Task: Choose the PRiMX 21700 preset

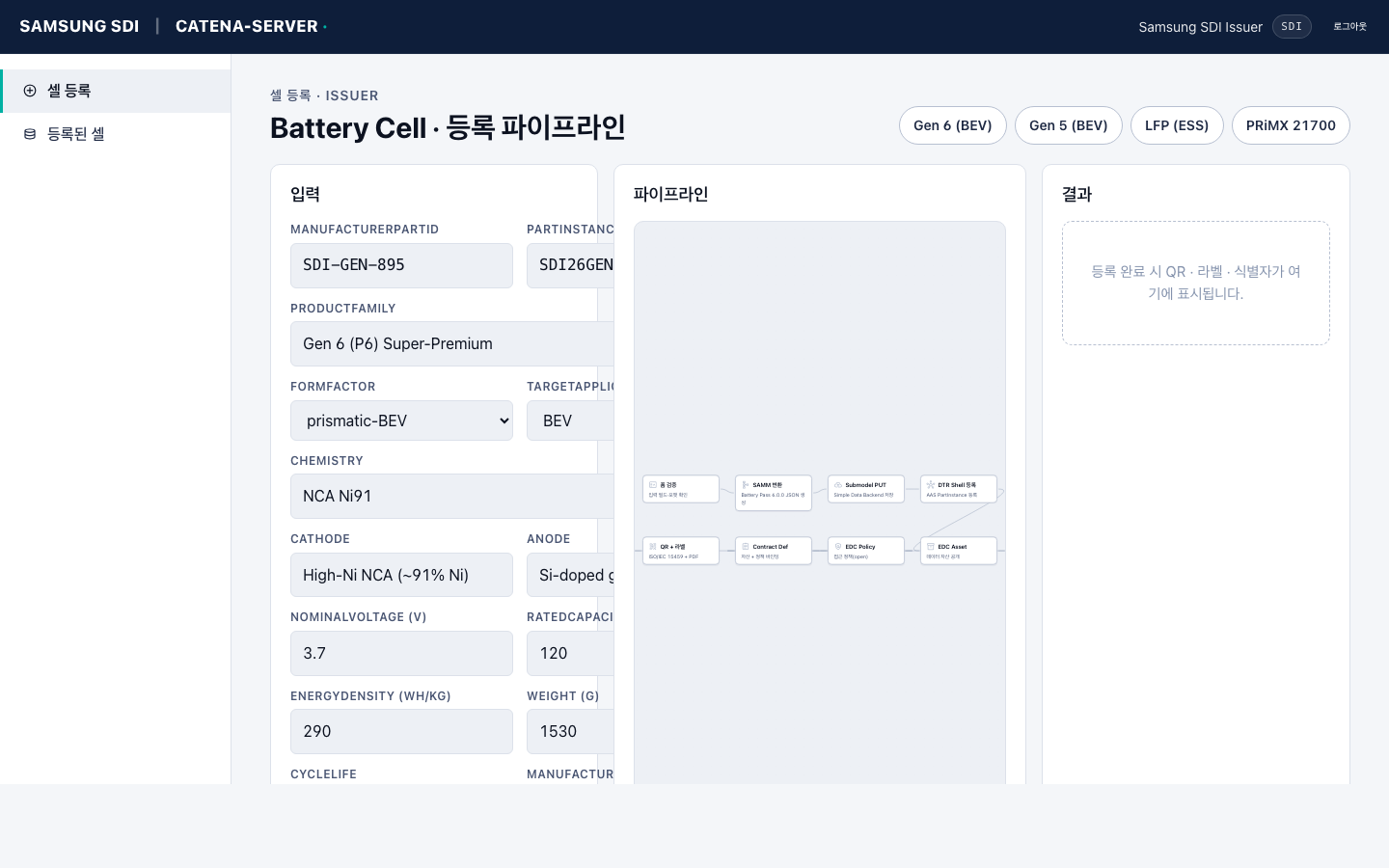Action: 1290,125
